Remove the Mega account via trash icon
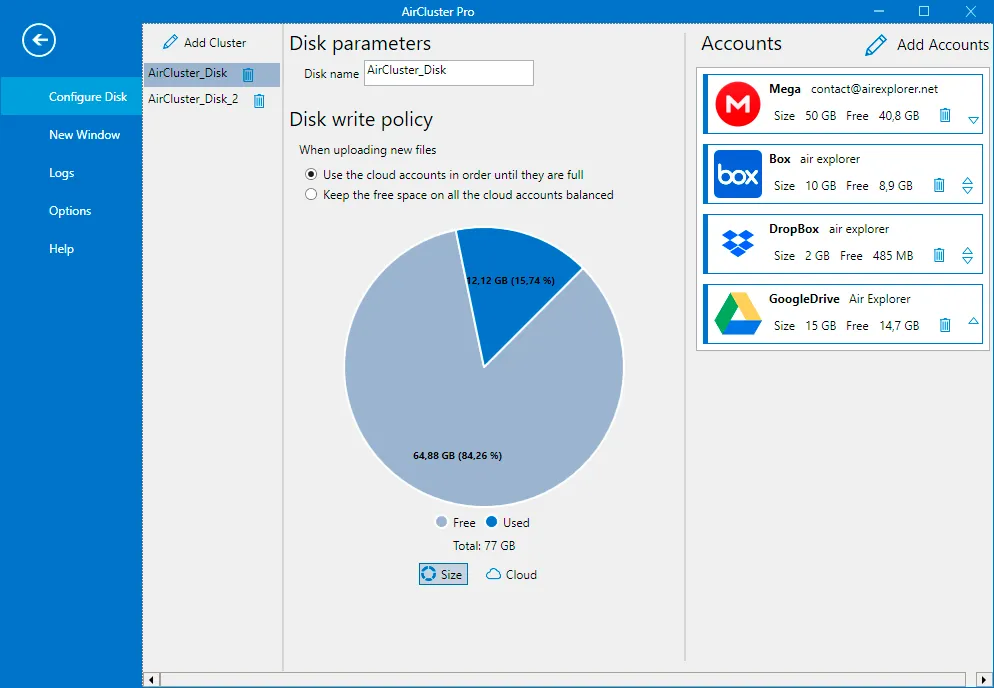 pos(945,115)
